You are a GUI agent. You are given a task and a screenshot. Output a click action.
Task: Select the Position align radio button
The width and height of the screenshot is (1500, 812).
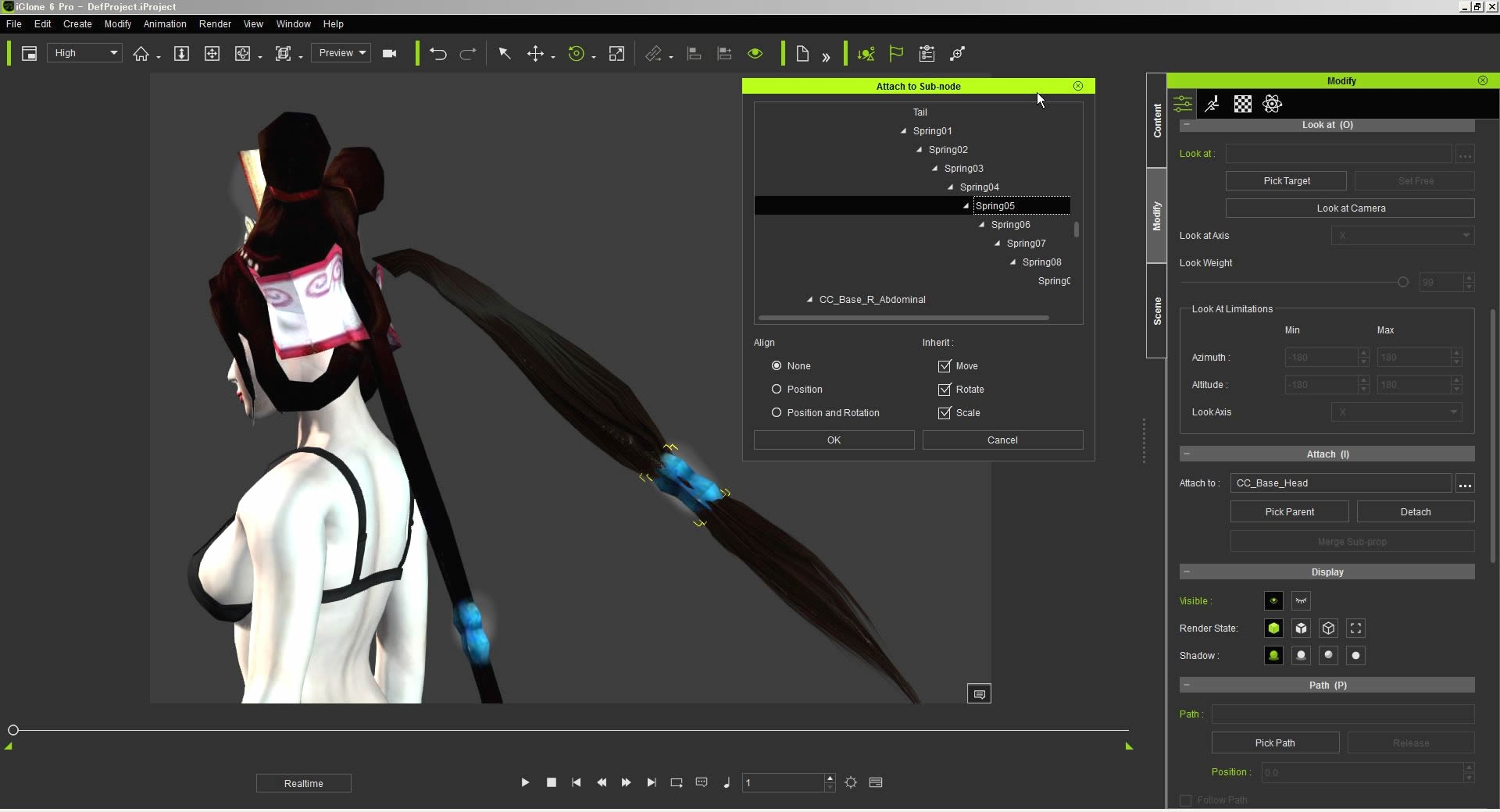pos(777,389)
